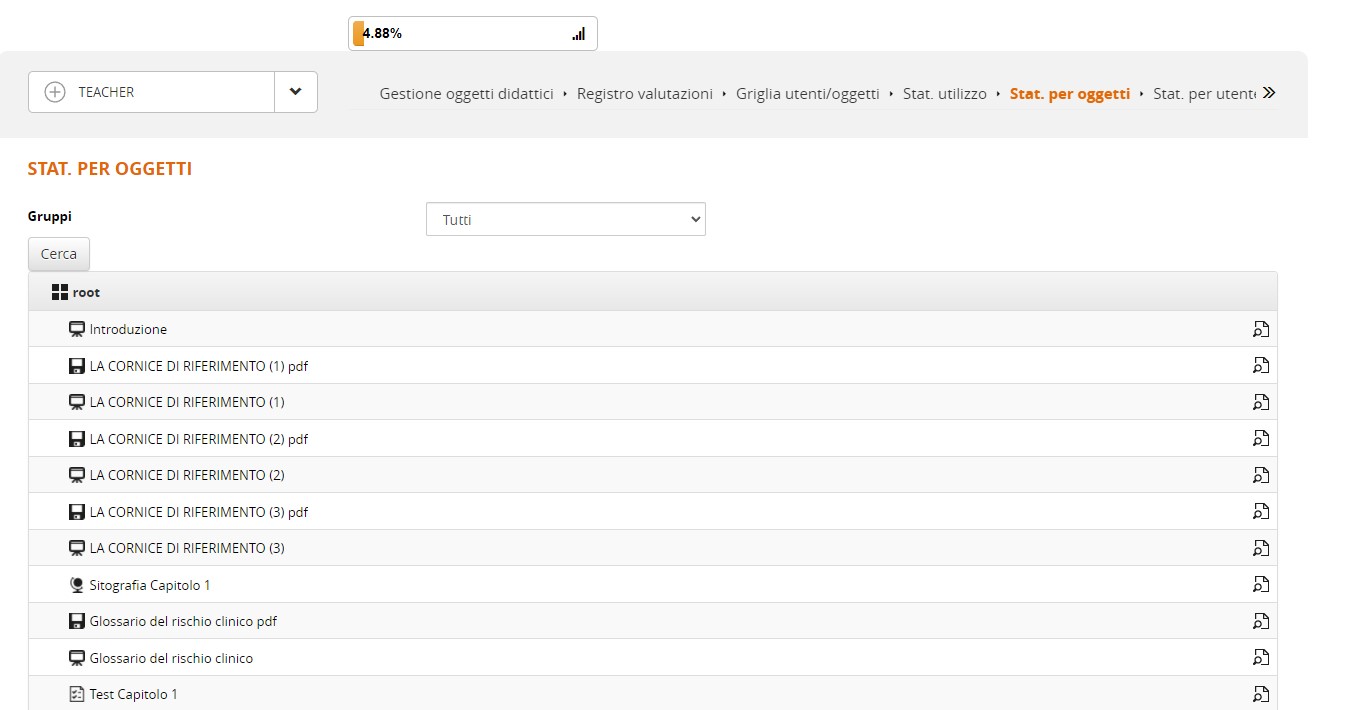Click the plus icon beside TEACHER
1348x710 pixels.
pyautogui.click(x=55, y=92)
